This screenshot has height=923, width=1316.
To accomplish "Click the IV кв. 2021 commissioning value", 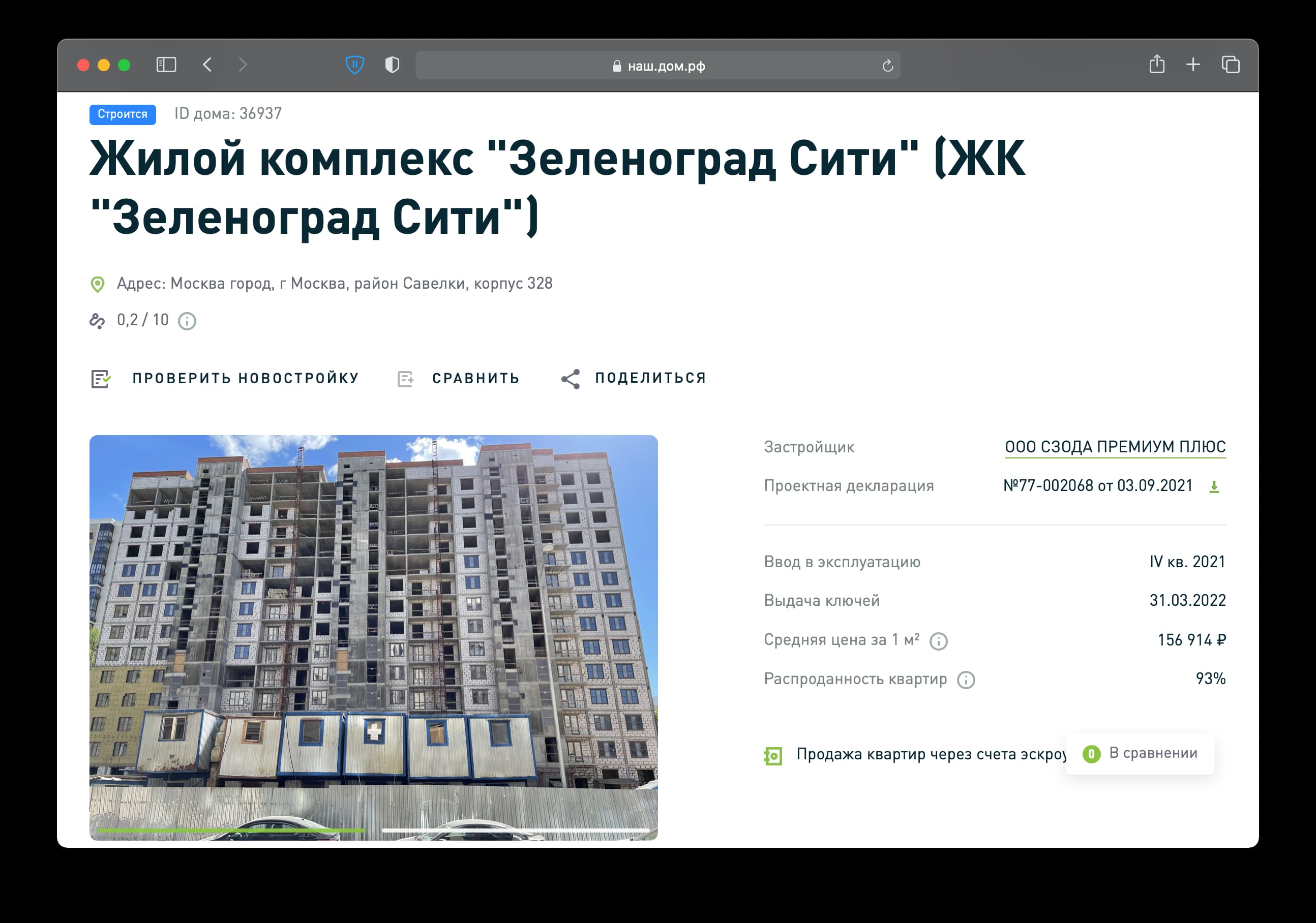I will (1187, 562).
